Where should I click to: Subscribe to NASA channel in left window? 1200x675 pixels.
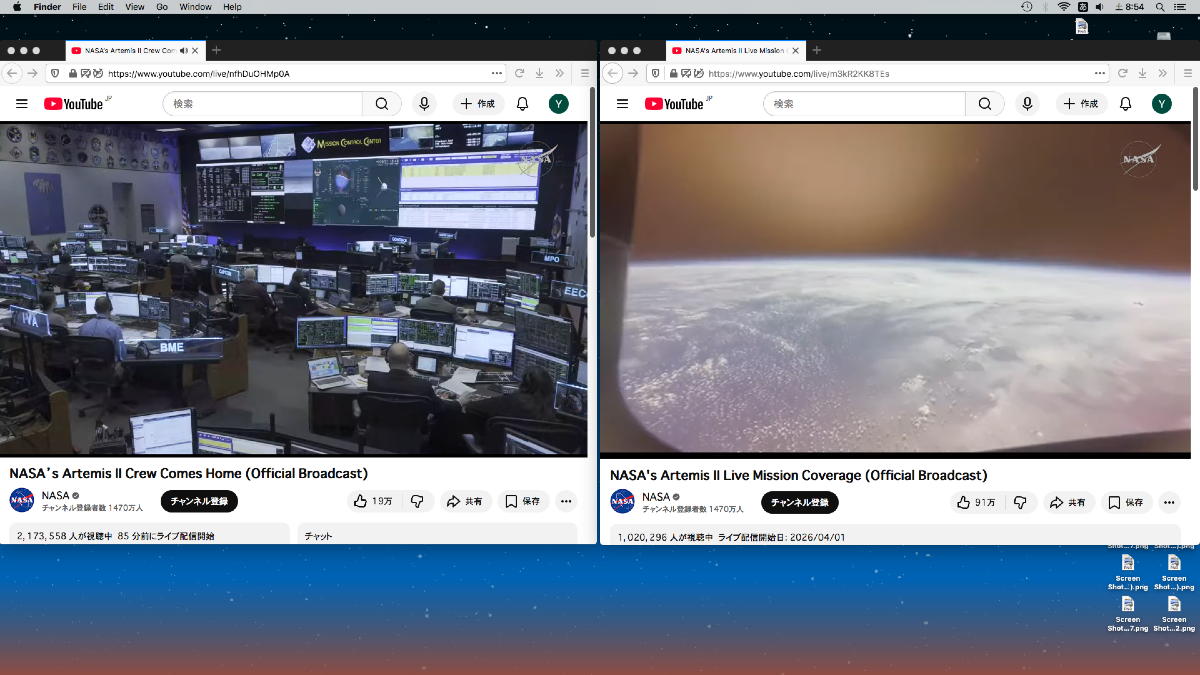[199, 501]
